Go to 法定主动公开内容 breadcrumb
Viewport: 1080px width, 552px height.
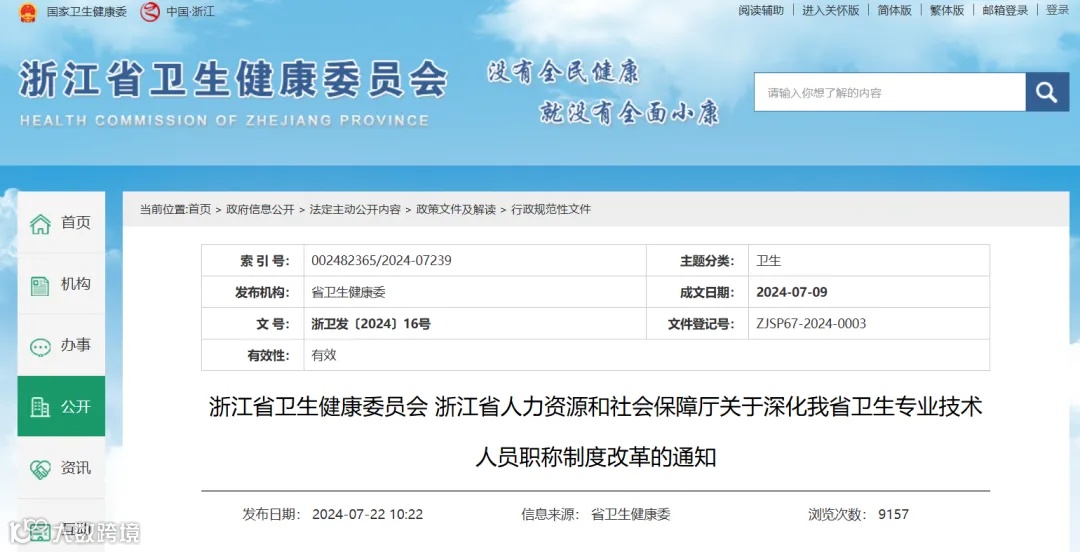(x=355, y=209)
